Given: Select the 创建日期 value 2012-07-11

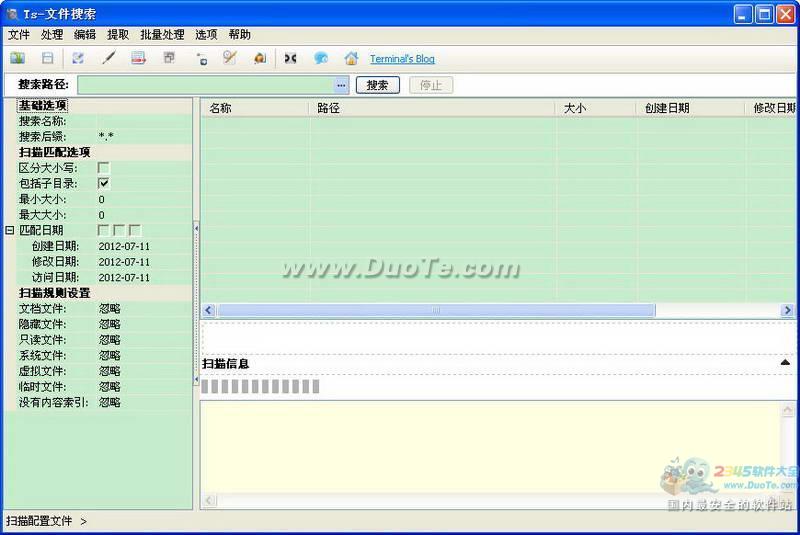Looking at the screenshot, I should point(124,246).
